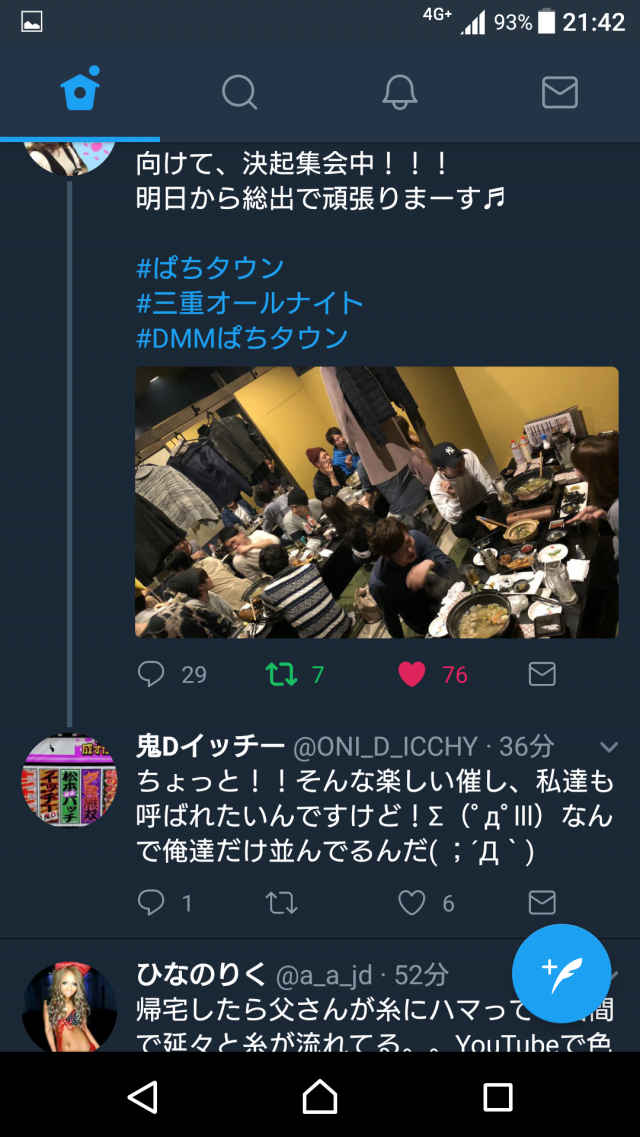Expand options chevron on 鬼Dイッチー tweet
Screen dimensions: 640x1137
(609, 747)
